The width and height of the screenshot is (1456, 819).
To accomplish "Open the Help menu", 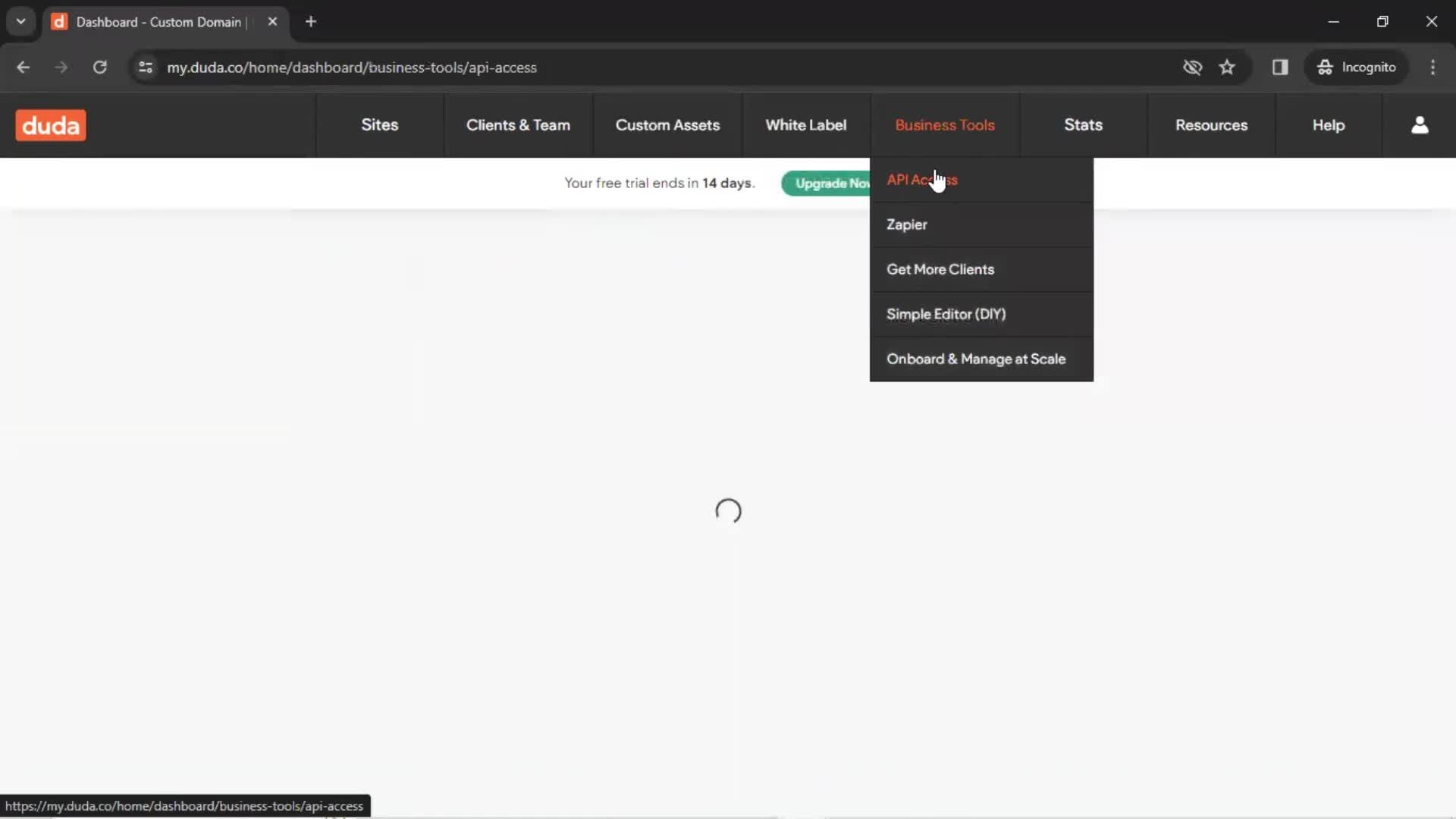I will [x=1329, y=125].
